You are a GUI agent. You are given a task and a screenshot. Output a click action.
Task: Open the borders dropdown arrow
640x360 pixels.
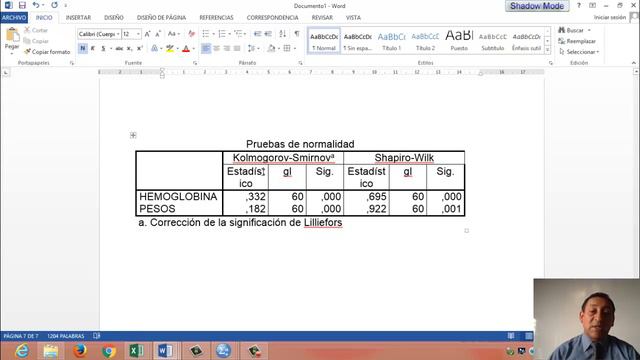(x=295, y=49)
